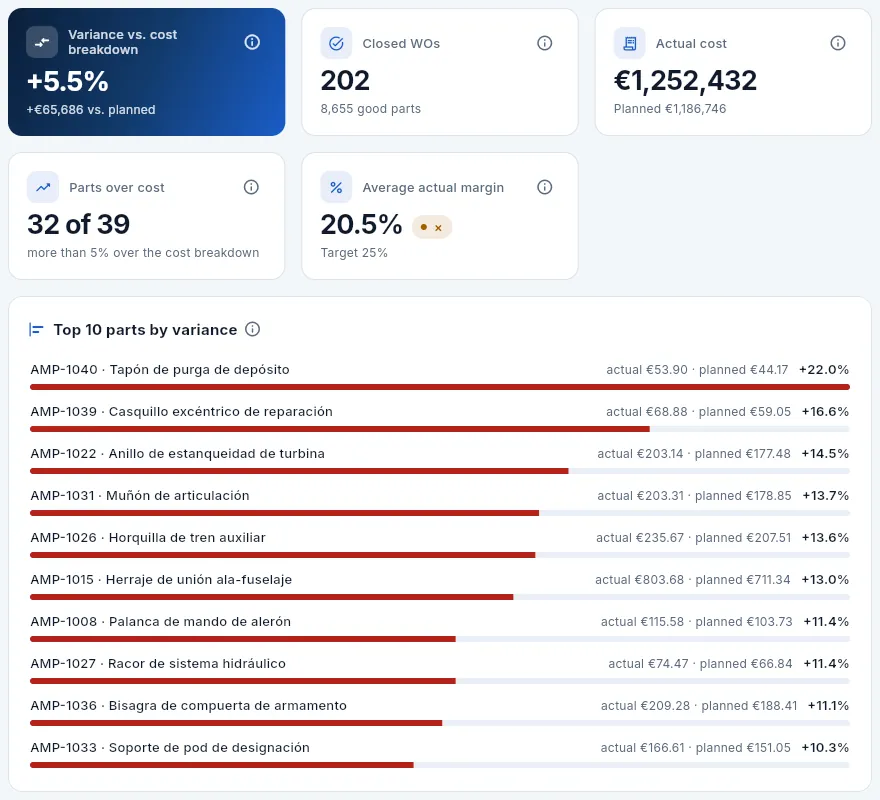The width and height of the screenshot is (880, 800).
Task: Select the +5.5% variance value
Action: 68,81
